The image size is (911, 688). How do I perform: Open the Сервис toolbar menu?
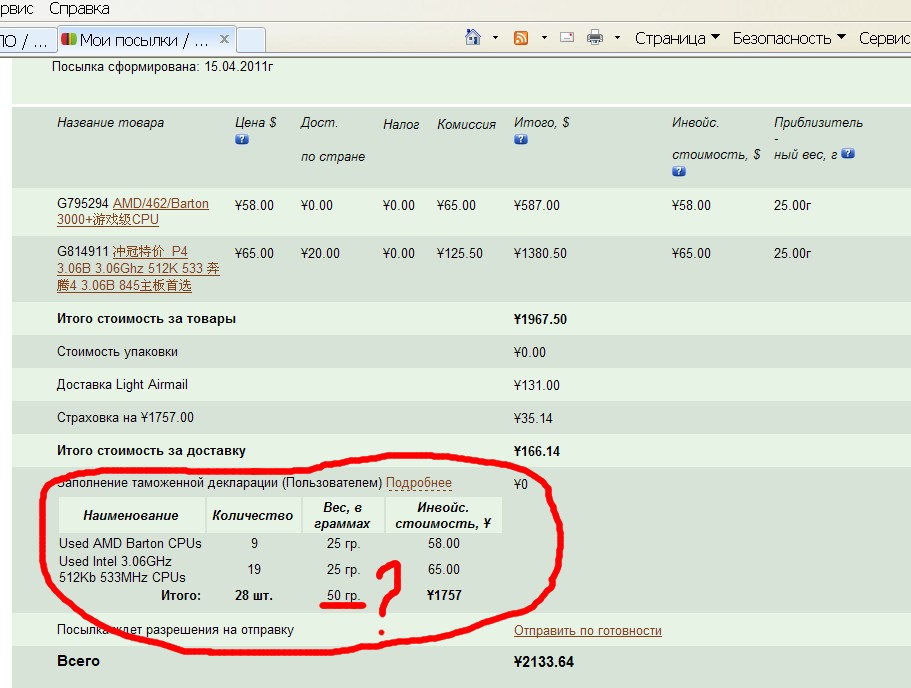click(884, 38)
